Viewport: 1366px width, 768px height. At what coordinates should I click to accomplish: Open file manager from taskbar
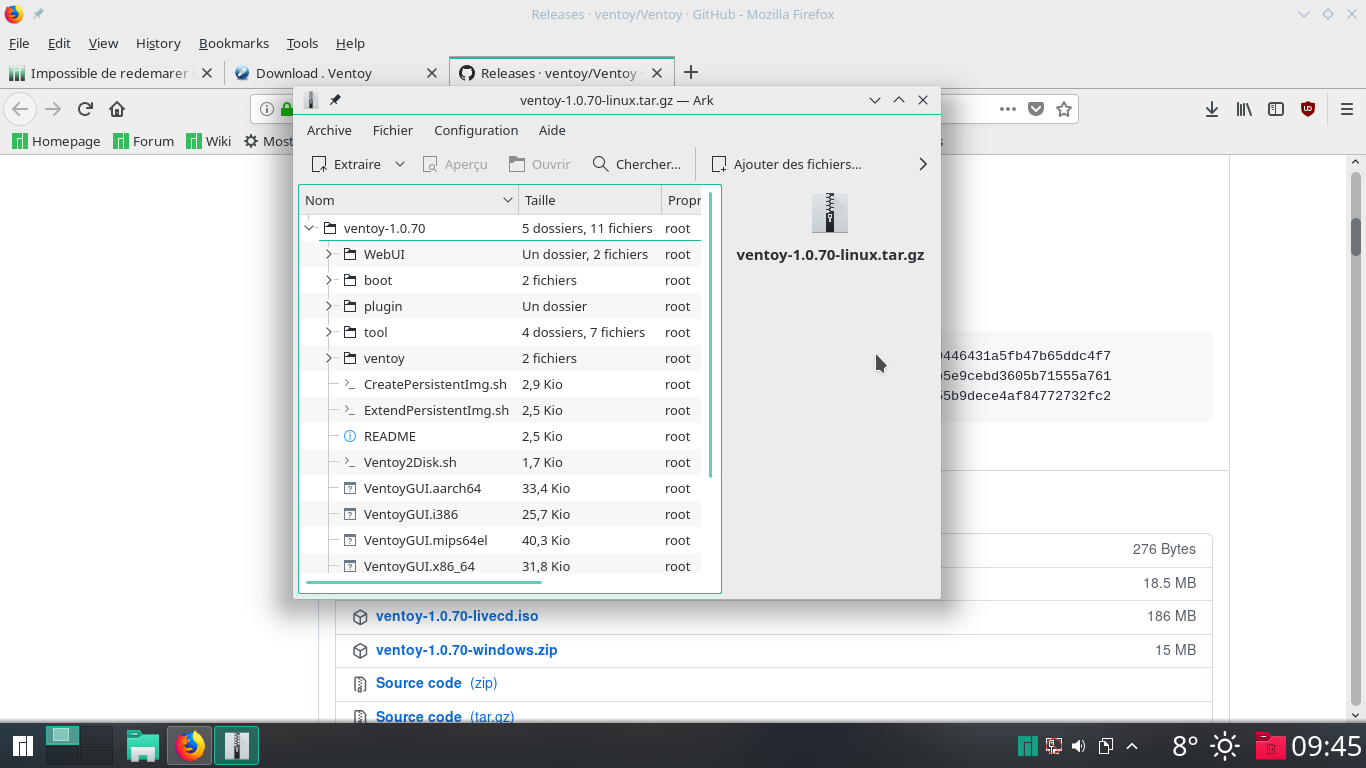point(143,746)
